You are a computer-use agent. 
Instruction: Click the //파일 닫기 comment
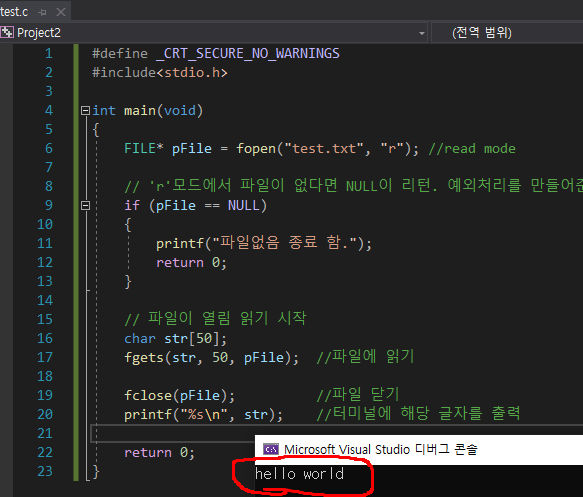click(x=358, y=395)
